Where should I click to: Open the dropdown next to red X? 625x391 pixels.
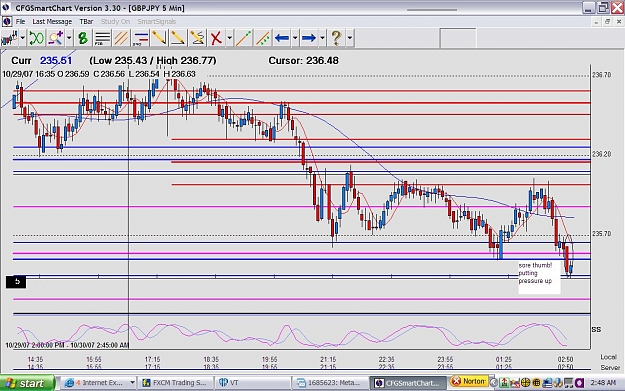pos(230,38)
